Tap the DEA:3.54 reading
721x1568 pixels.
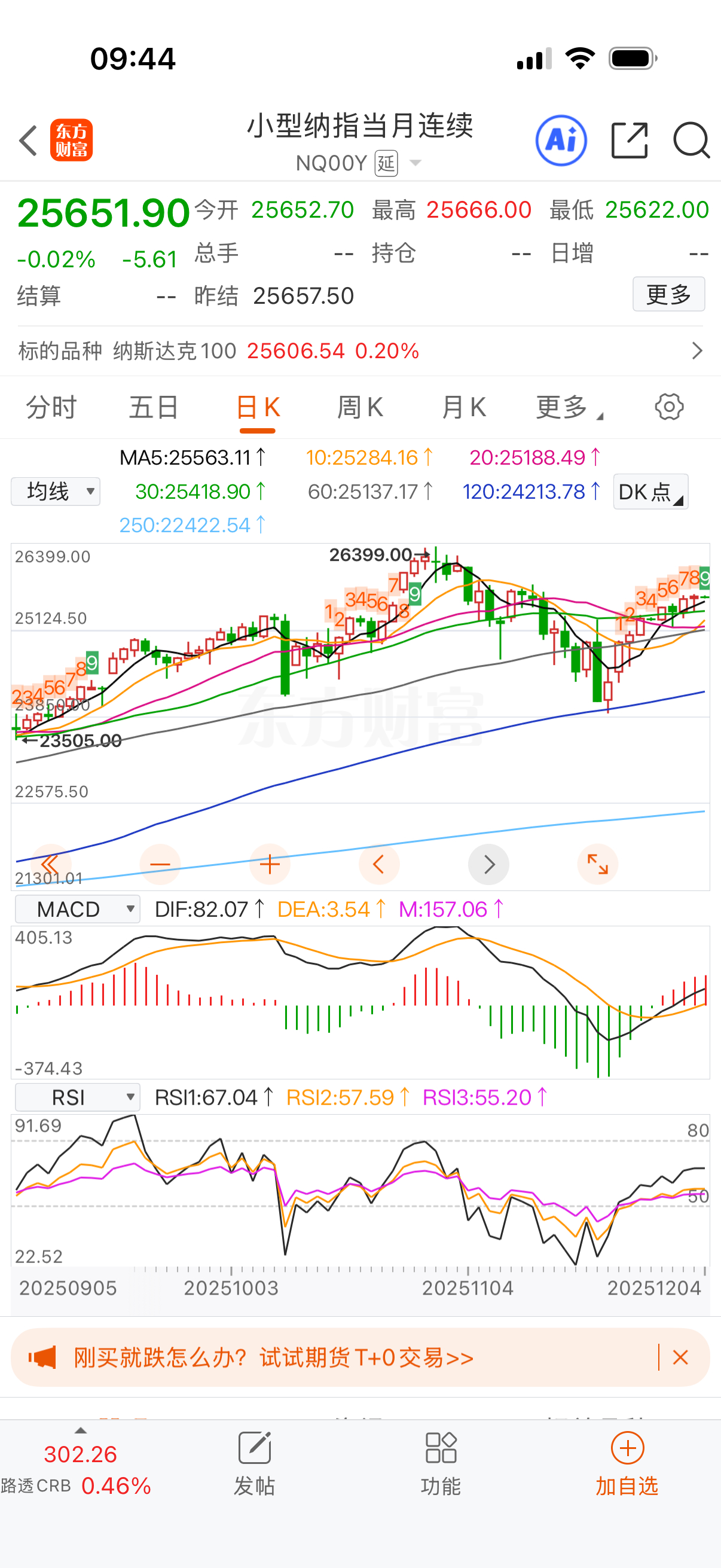332,909
